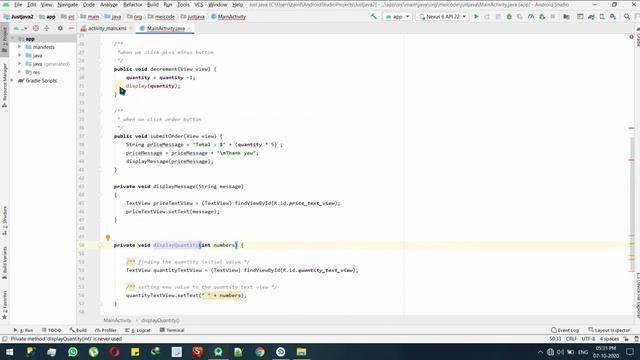Screen dimensions: 640x360
Task: Click the Debug app bug icon
Action: pos(509,17)
